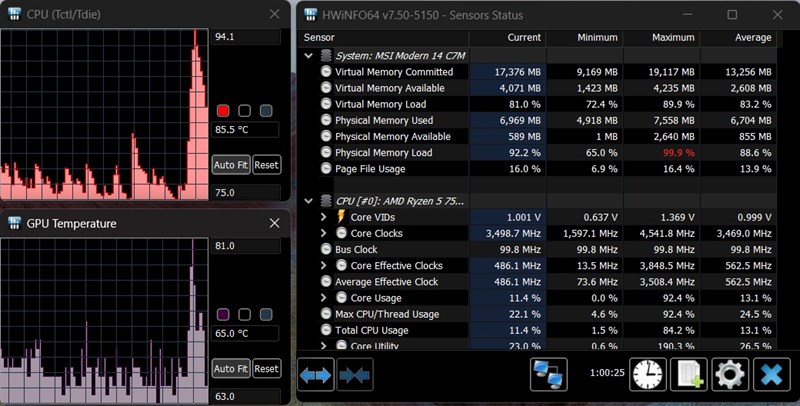Close the GPU Temperature graph window
The image size is (800, 406).
[x=274, y=223]
